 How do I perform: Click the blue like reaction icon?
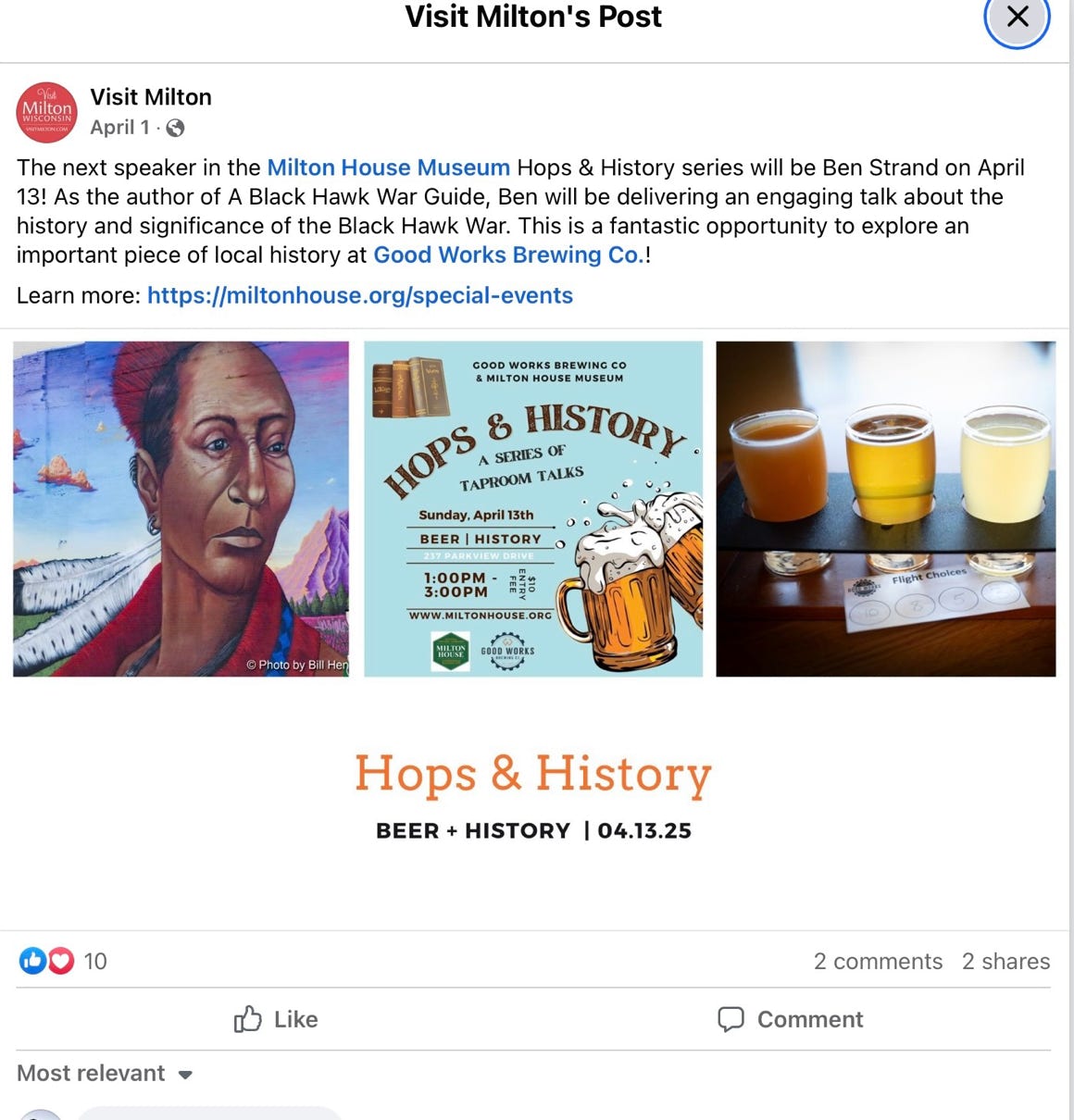pos(32,961)
